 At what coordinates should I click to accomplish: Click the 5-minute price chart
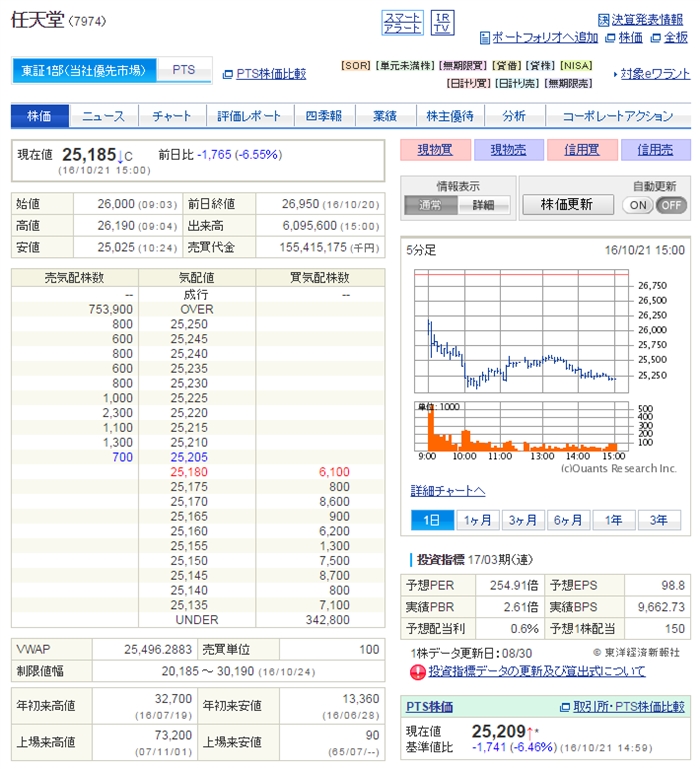[x=521, y=331]
